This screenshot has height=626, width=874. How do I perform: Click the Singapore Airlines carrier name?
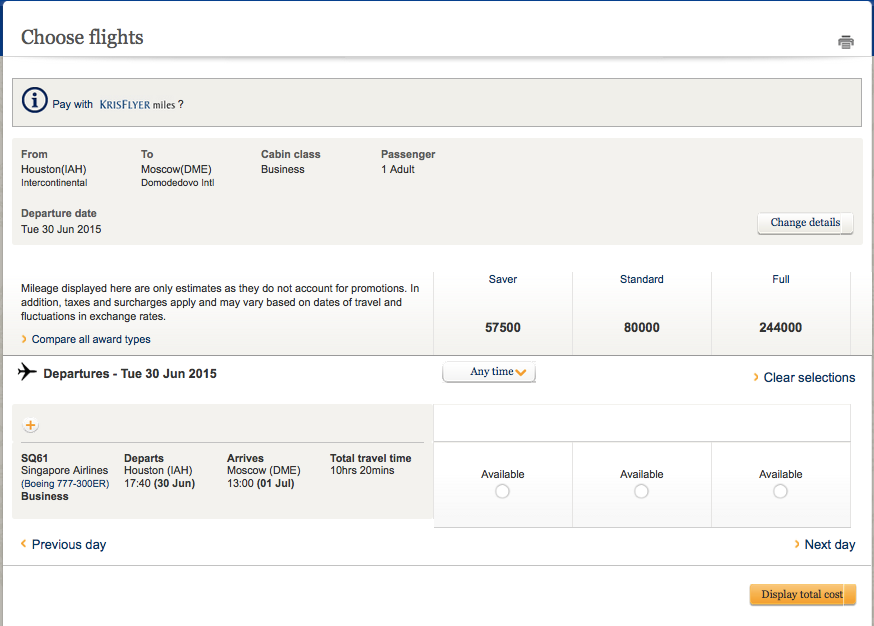coord(65,470)
